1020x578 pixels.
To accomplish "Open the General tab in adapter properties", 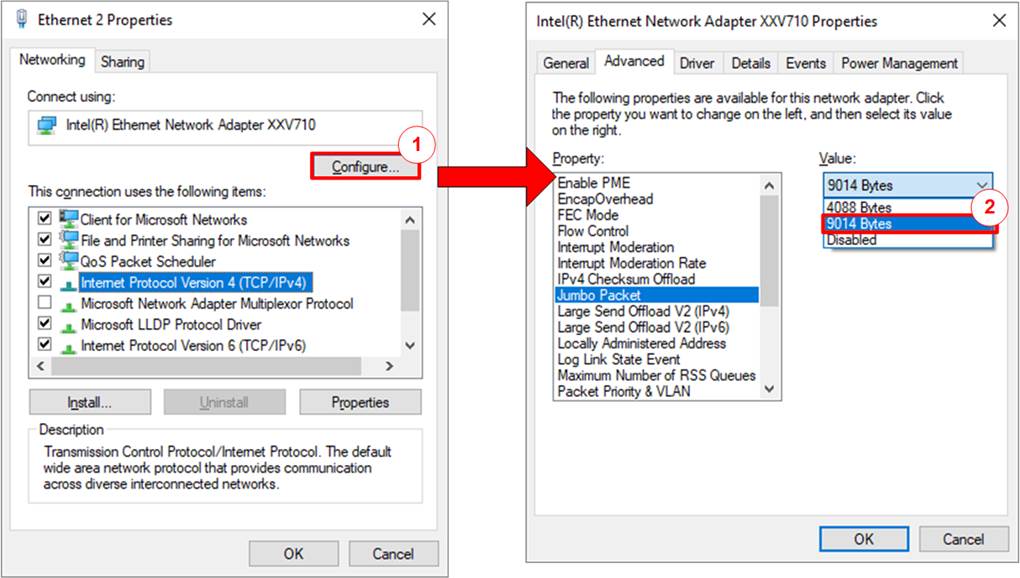I will tap(565, 63).
